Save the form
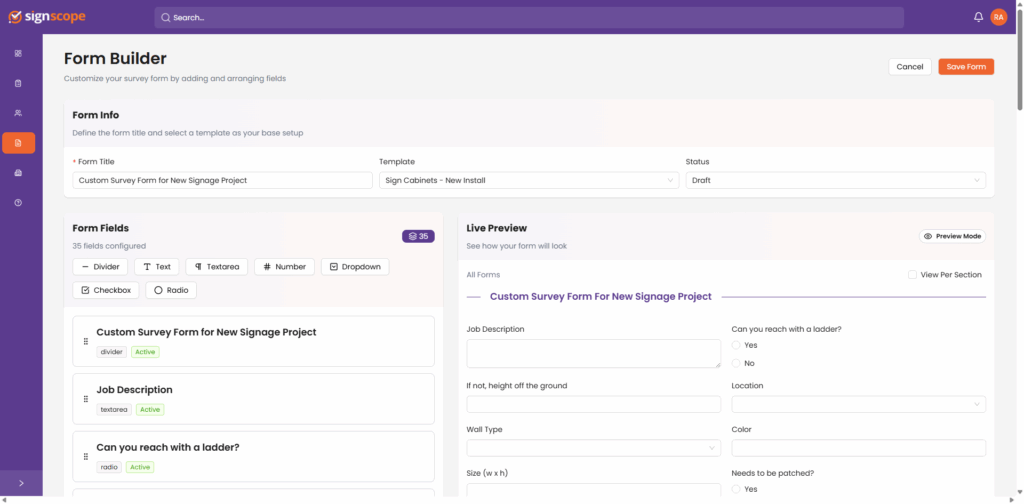 (966, 67)
